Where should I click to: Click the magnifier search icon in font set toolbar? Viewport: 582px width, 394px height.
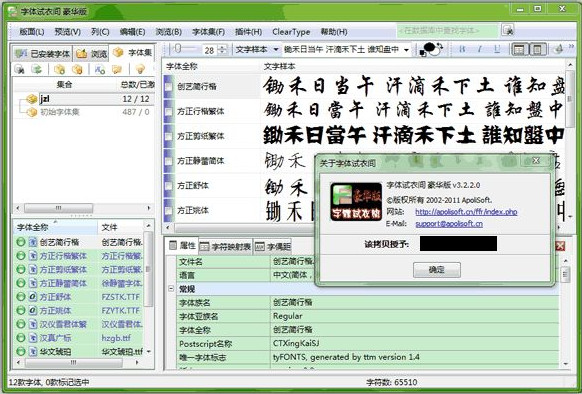click(x=19, y=69)
